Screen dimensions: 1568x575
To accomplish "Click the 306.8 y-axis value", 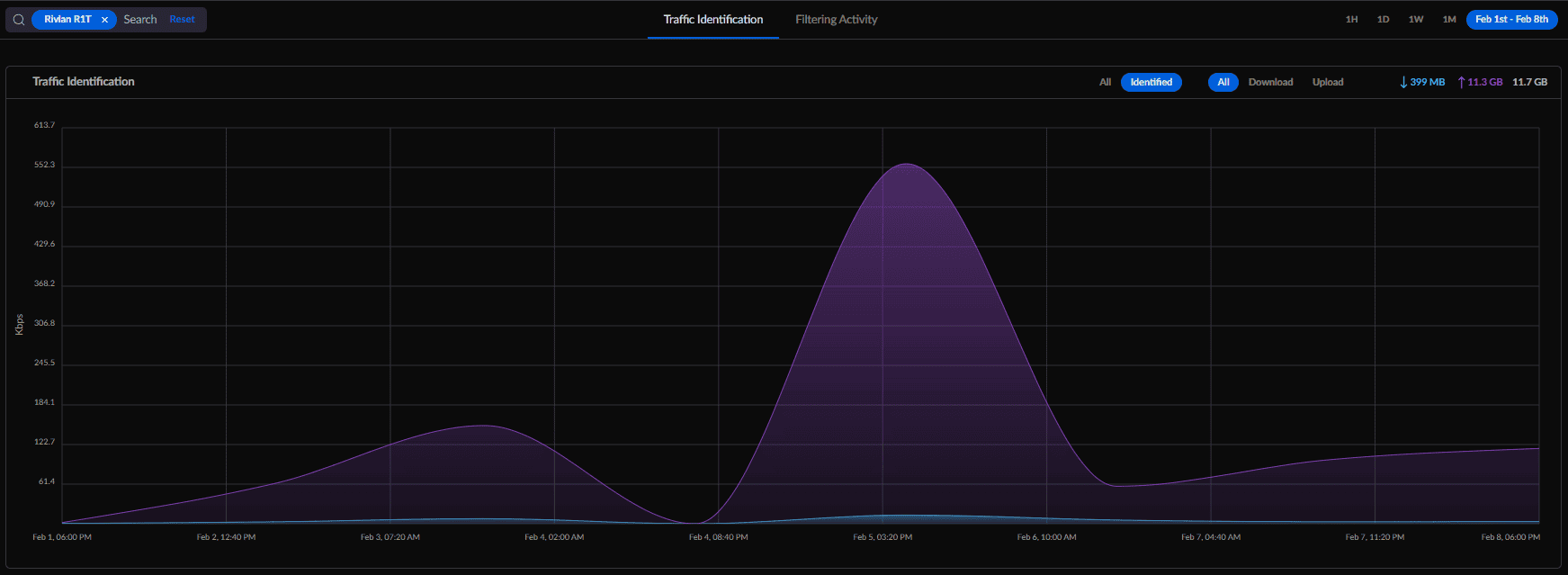I will (44, 323).
